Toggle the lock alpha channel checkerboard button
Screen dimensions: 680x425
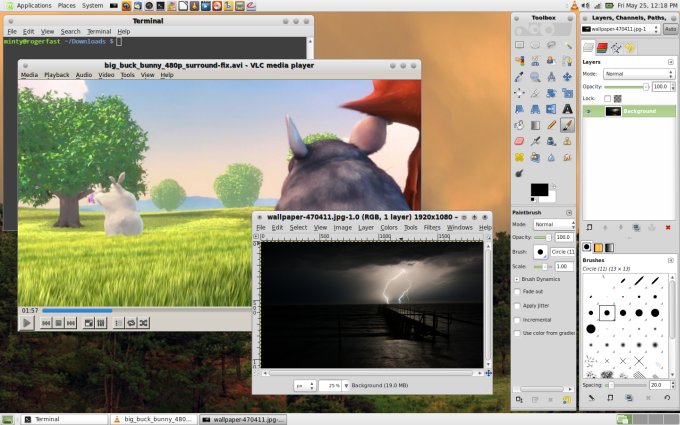pos(618,99)
